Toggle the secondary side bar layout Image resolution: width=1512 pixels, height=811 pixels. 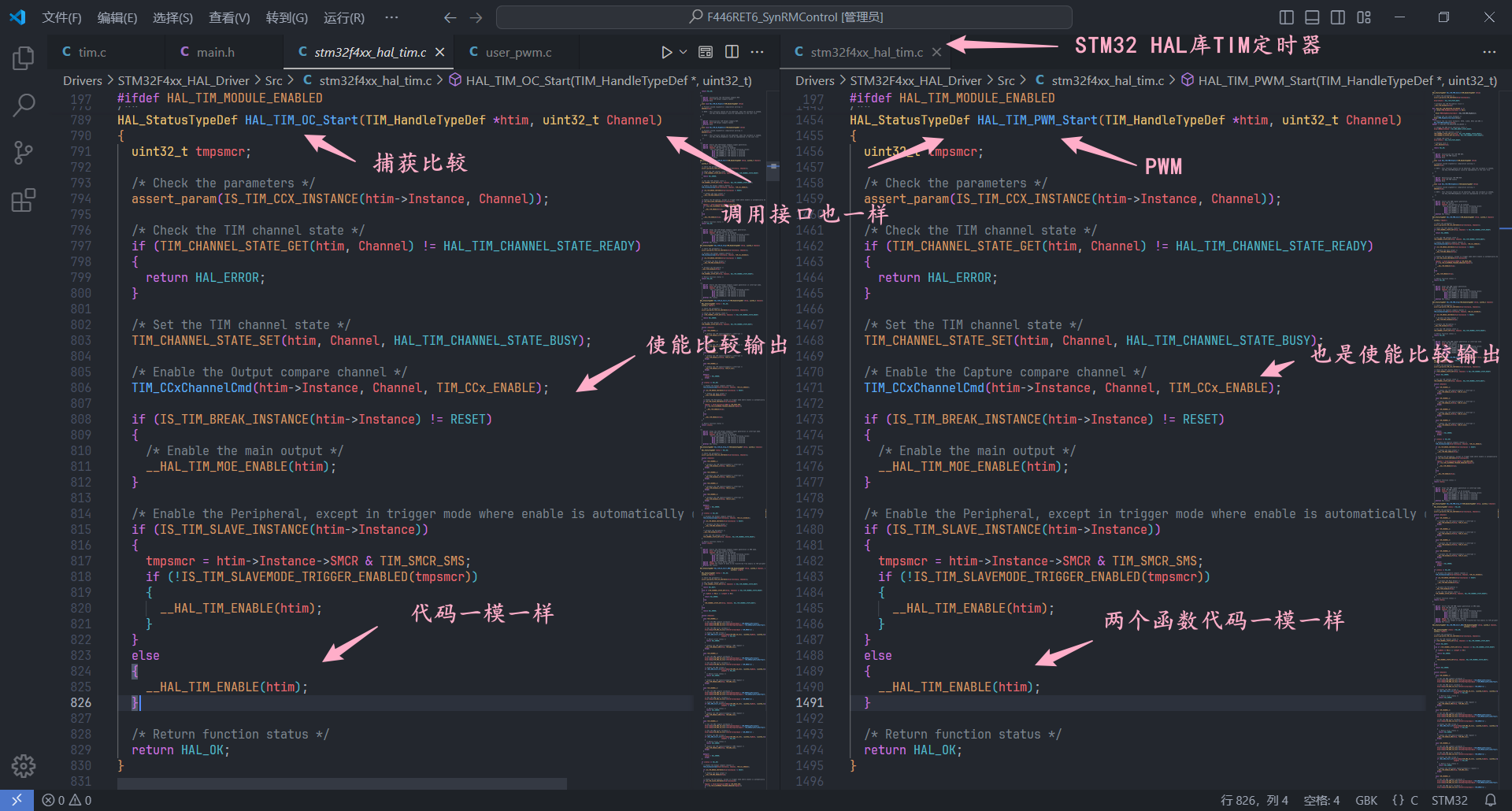click(1338, 17)
